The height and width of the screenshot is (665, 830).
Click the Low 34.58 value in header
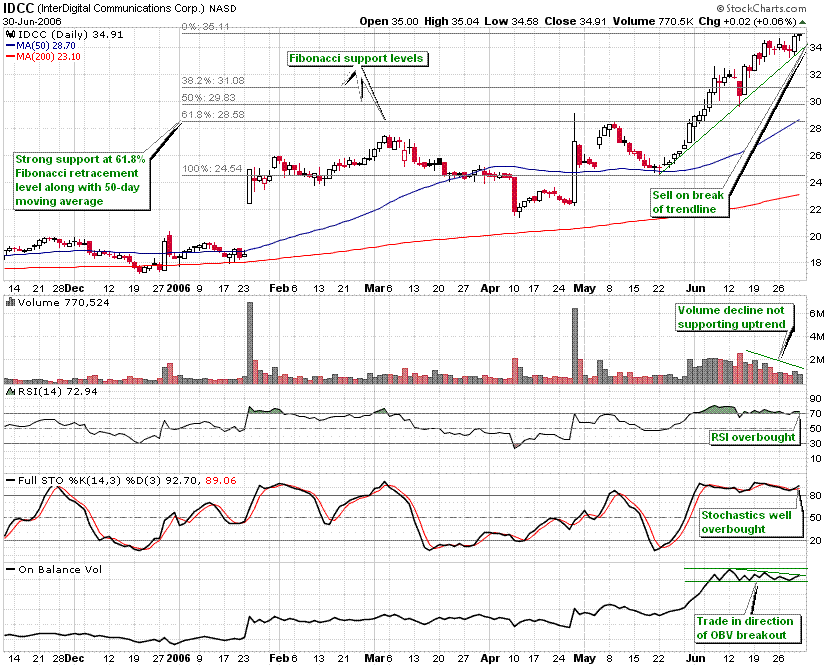click(511, 21)
